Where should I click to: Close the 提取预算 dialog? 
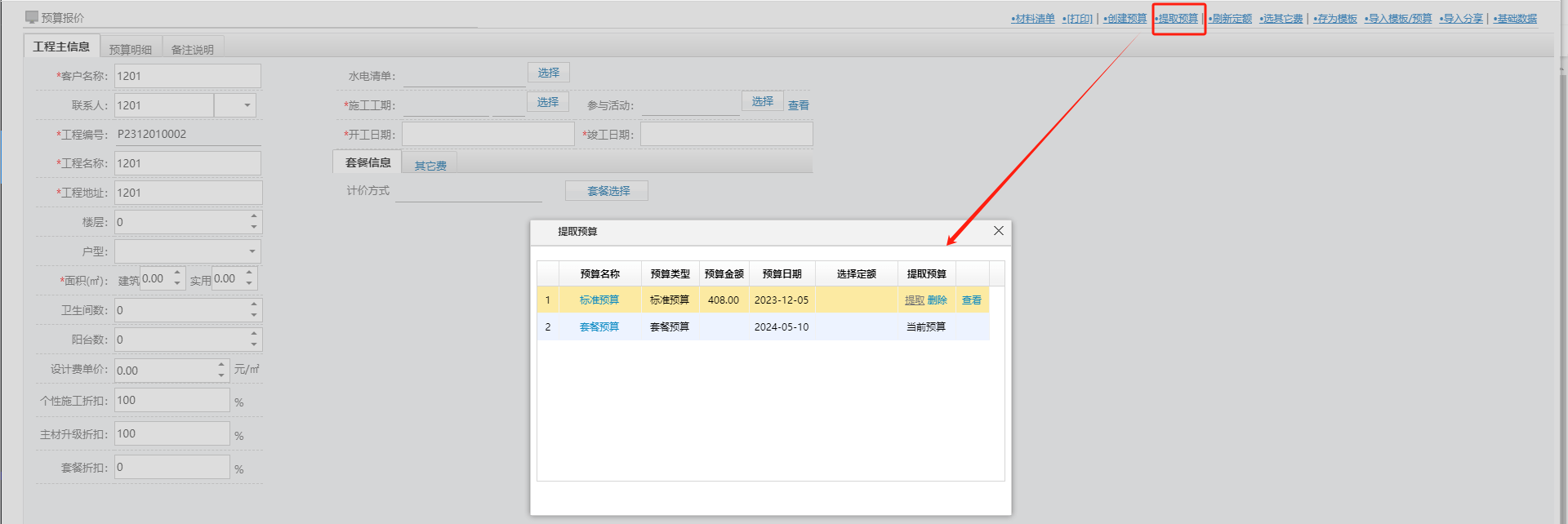998,231
